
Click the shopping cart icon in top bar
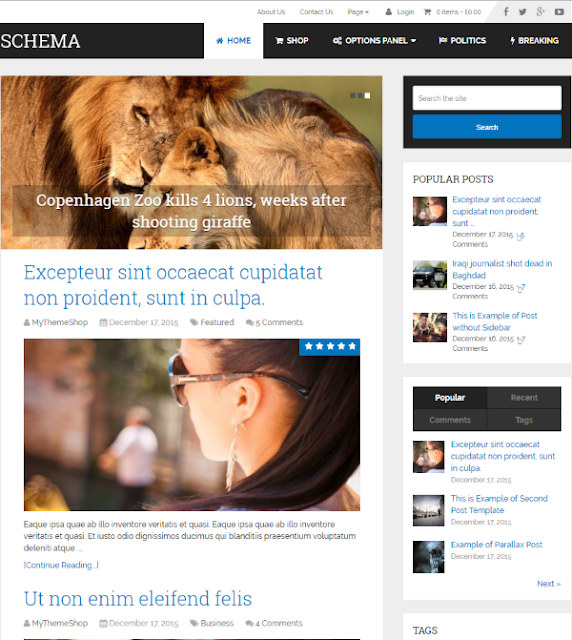[427, 12]
